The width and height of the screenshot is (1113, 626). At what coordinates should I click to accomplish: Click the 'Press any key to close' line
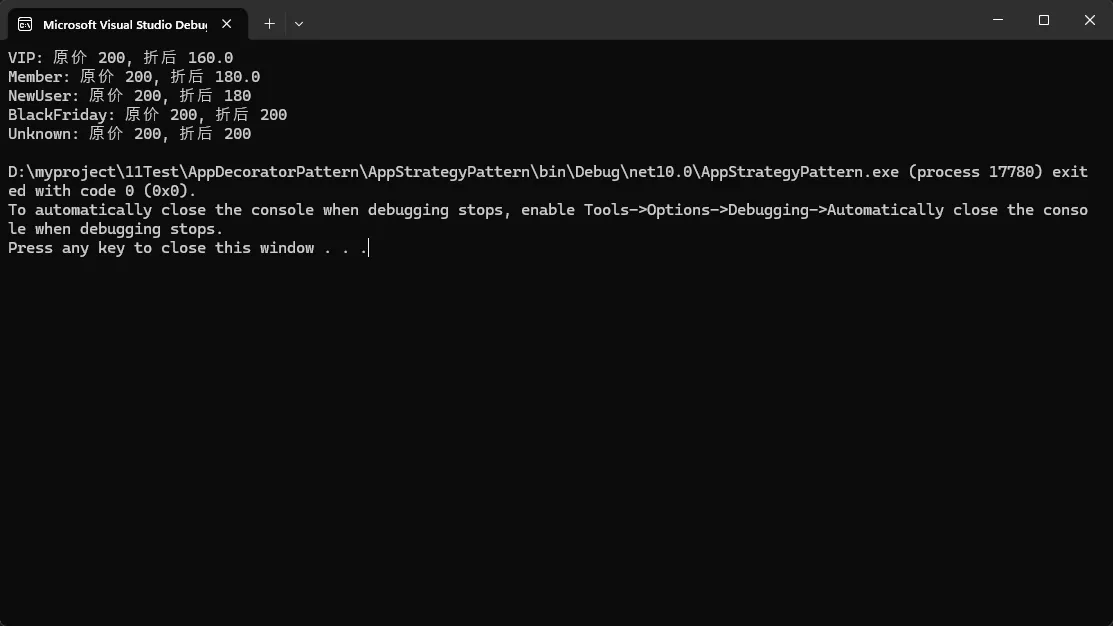click(187, 248)
